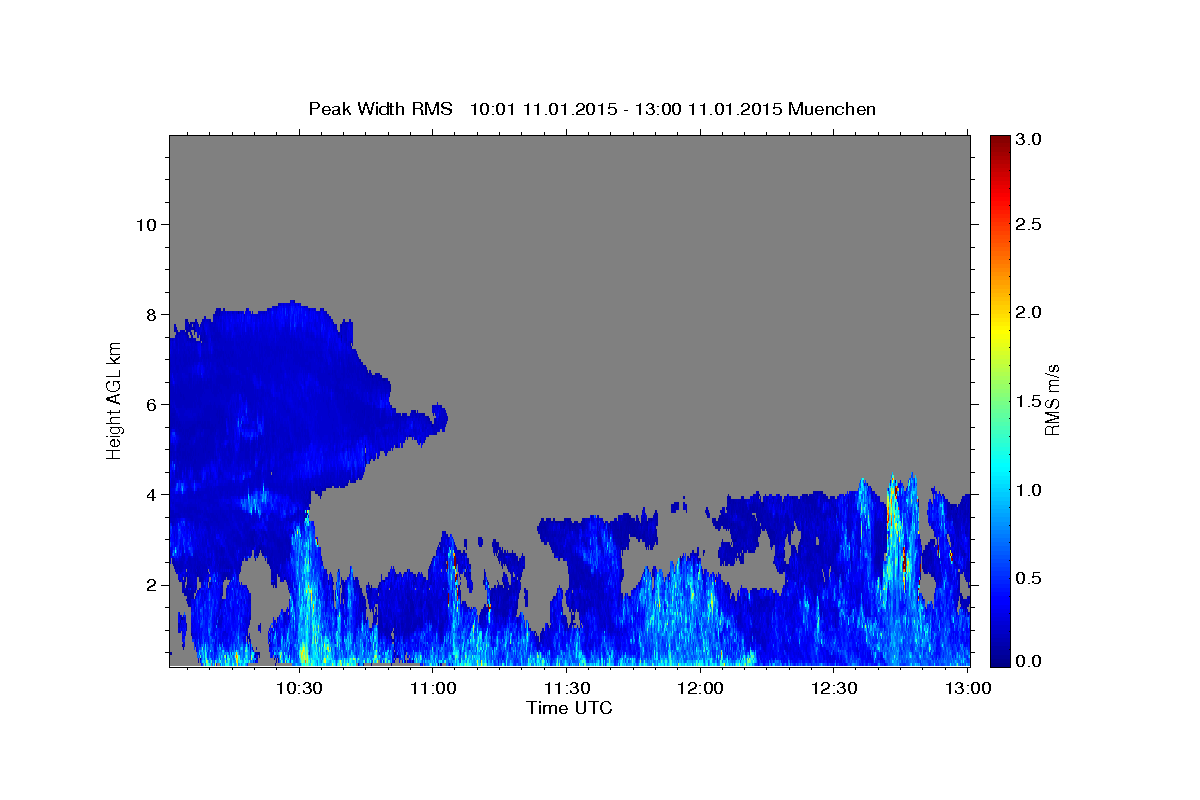This screenshot has height=800, width=1200.
Task: Click the height tick label '6'
Action: click(x=153, y=404)
